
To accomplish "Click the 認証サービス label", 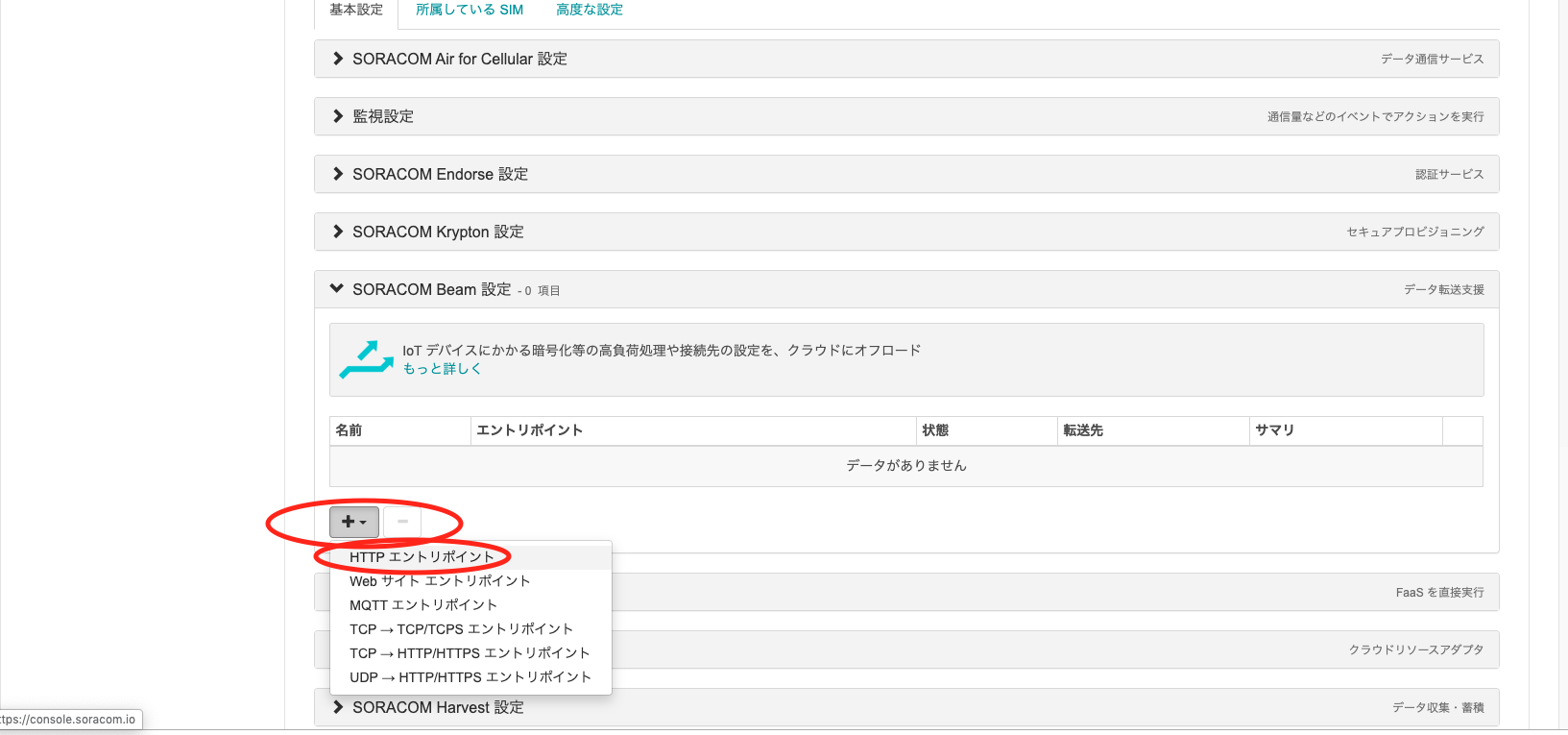I will pos(1450,175).
